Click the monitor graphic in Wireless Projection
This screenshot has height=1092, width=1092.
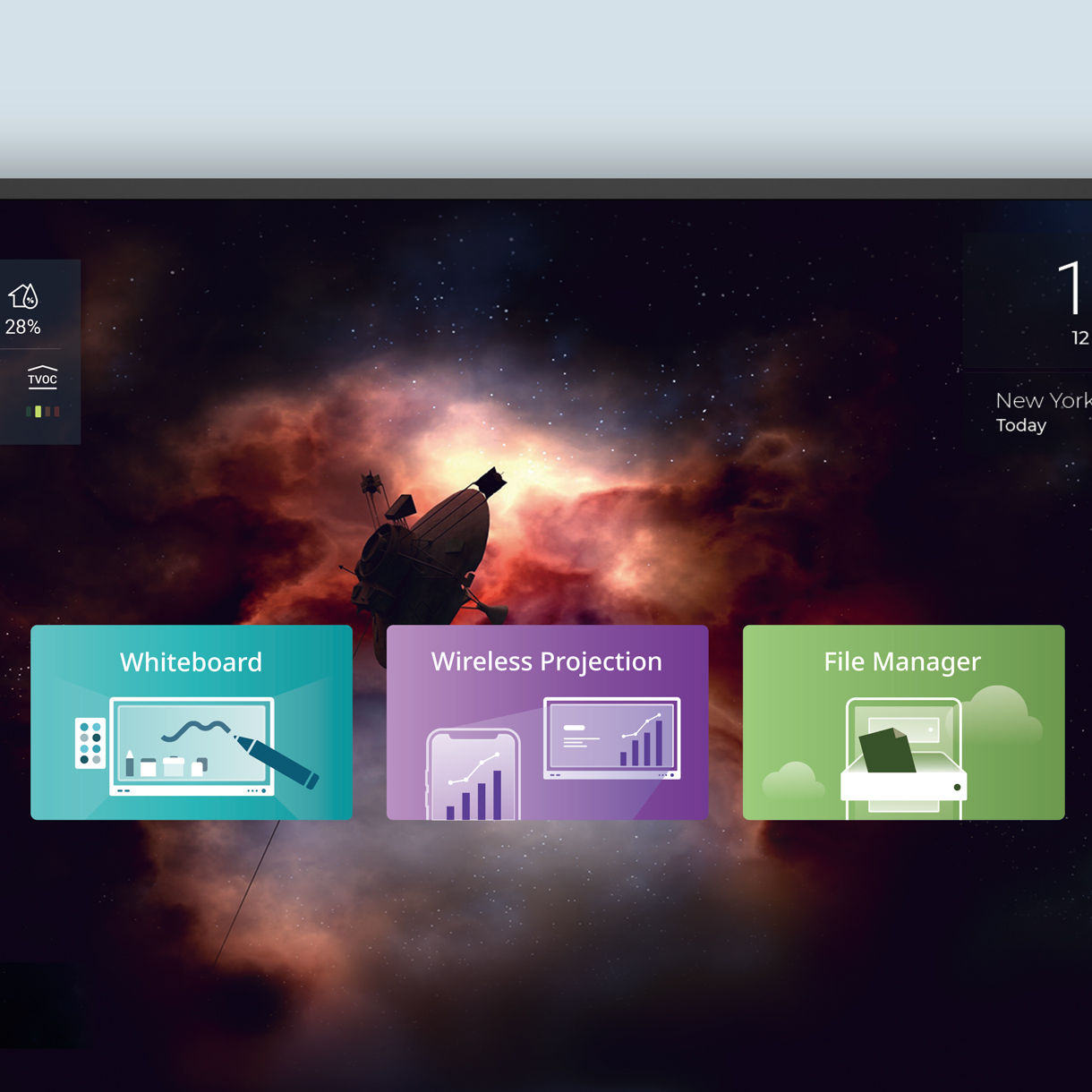pos(612,738)
